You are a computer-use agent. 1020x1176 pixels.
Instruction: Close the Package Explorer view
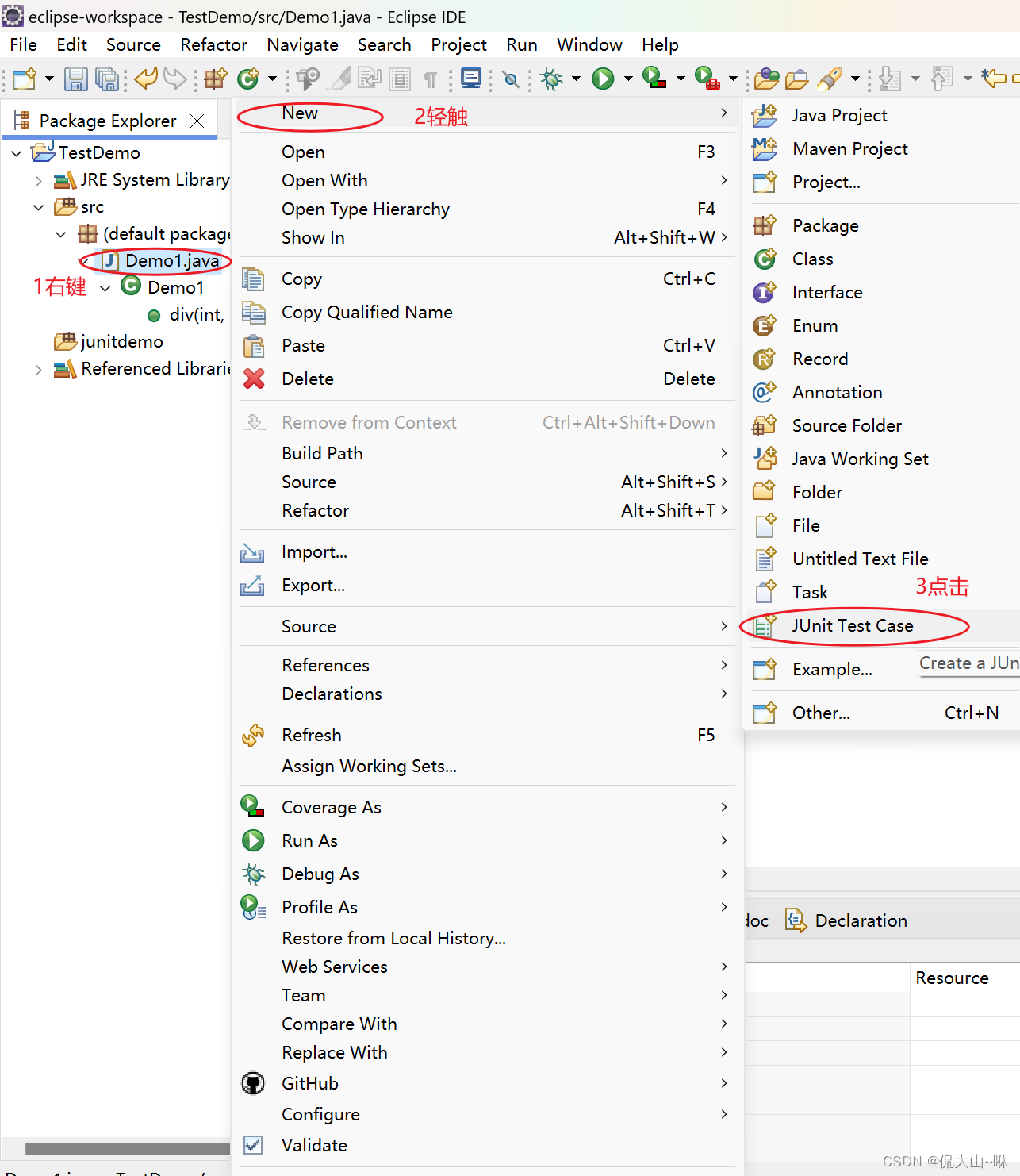point(197,121)
